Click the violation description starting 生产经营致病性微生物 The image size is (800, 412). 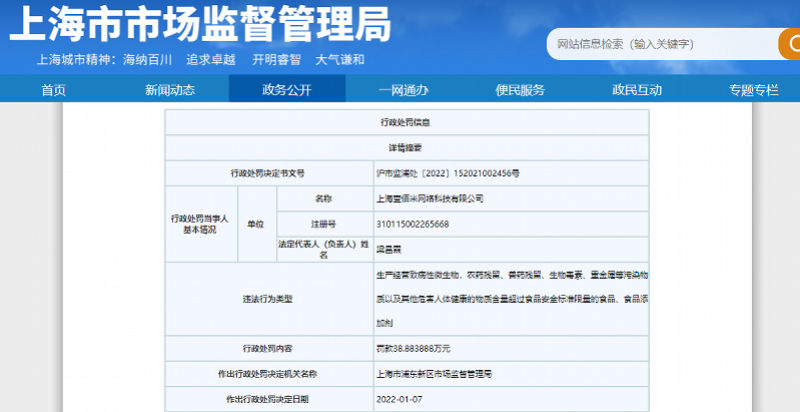point(512,299)
